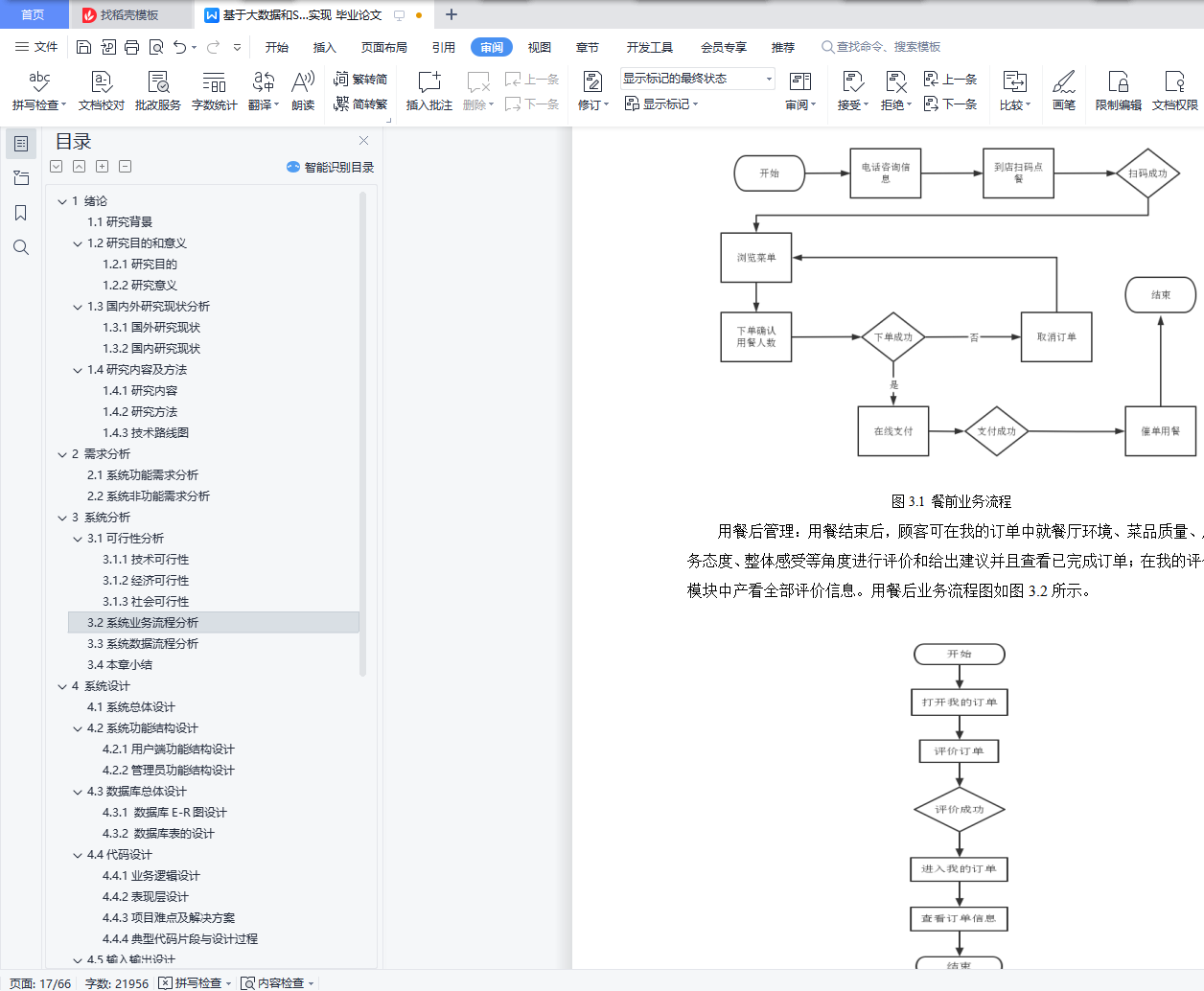Open the show markup (显示标记) dropdown
The height and width of the screenshot is (991, 1204).
[x=661, y=104]
